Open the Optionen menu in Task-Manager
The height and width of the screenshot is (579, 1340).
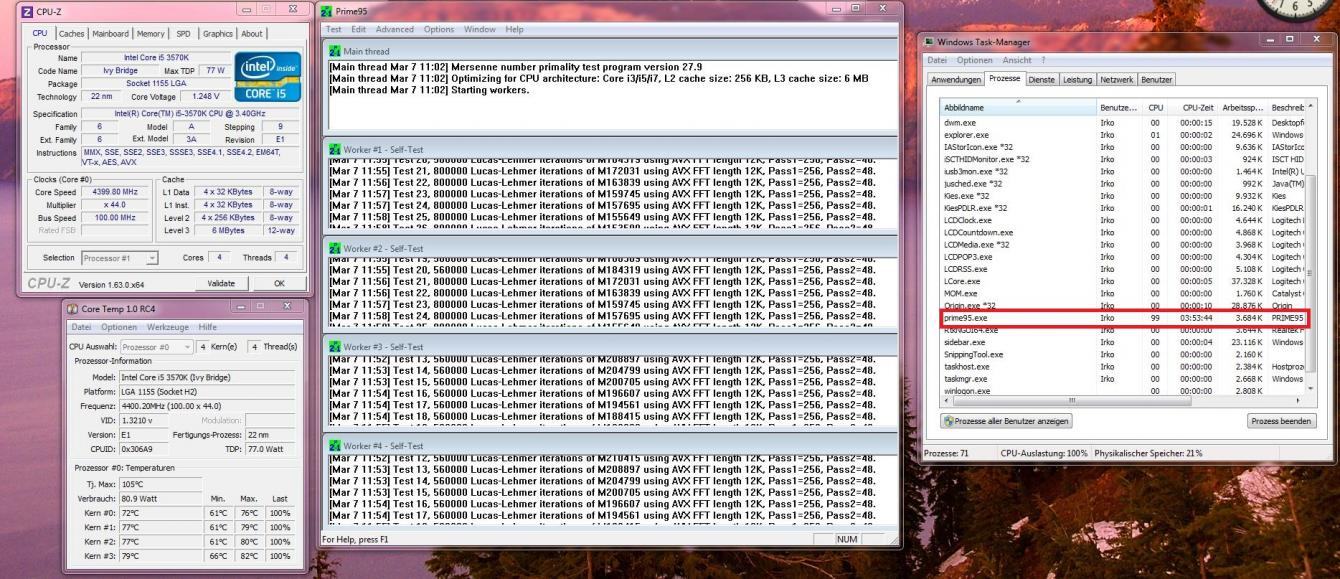pyautogui.click(x=975, y=60)
